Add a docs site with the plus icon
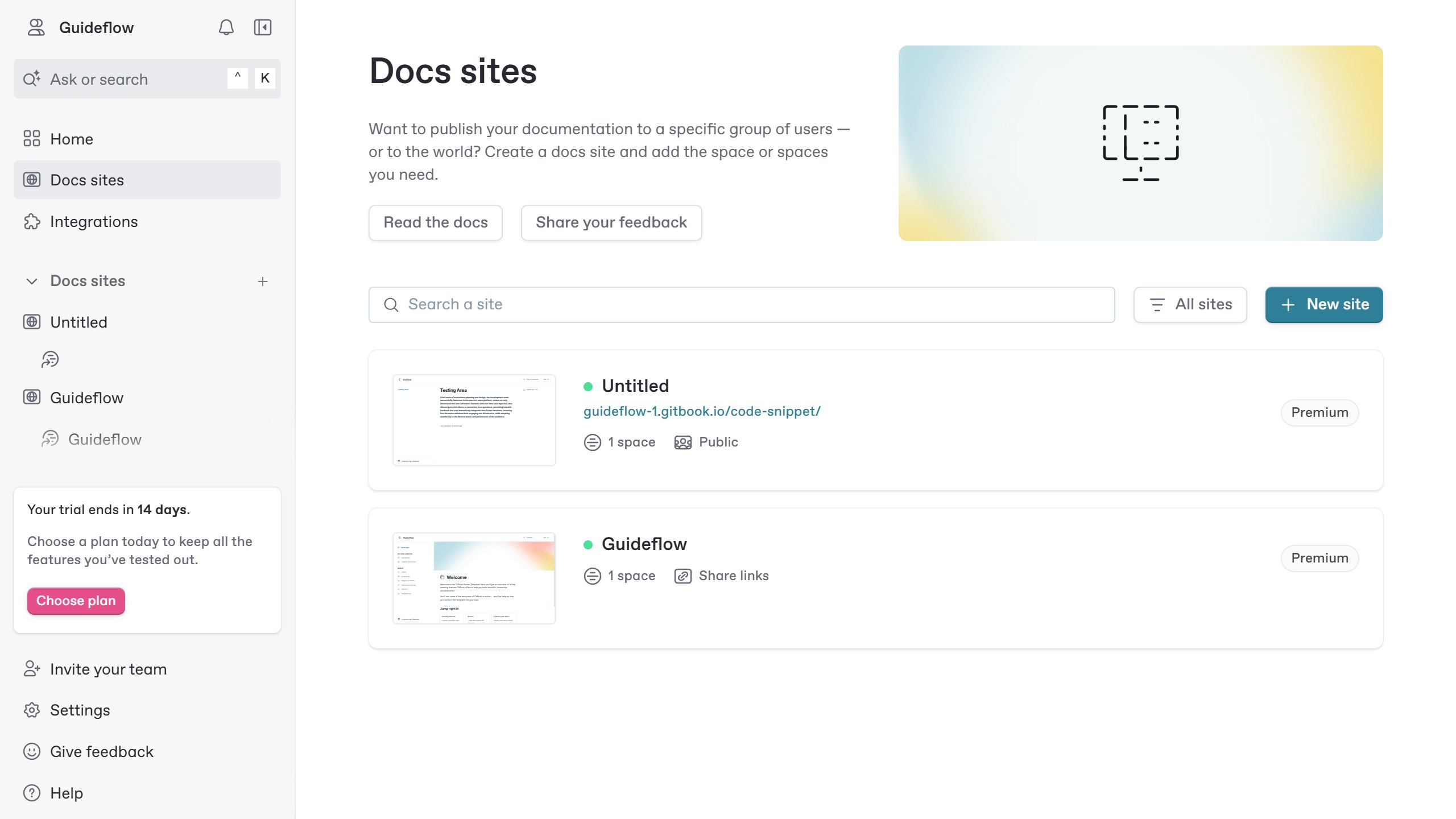 pyautogui.click(x=263, y=281)
